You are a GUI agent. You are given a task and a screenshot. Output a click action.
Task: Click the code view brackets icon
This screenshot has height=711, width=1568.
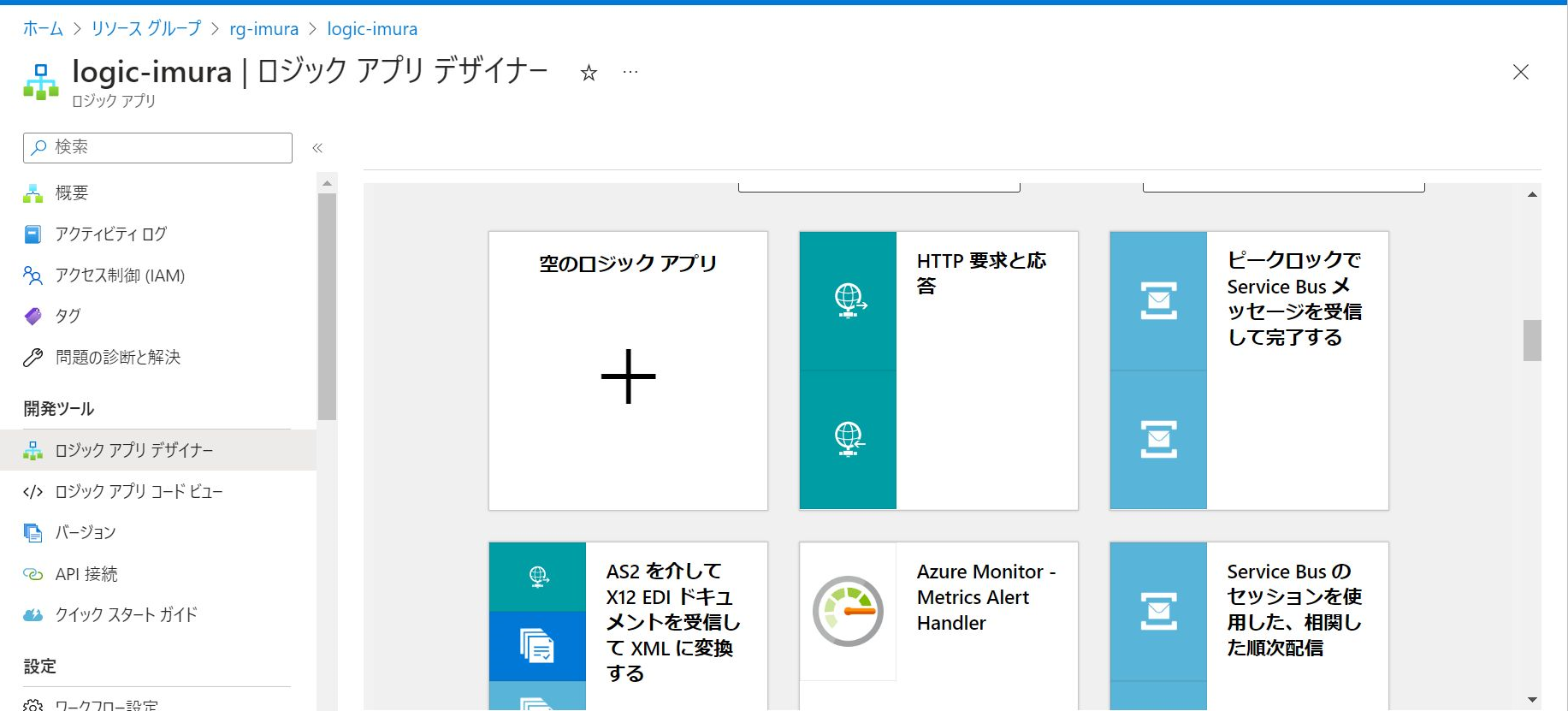33,491
